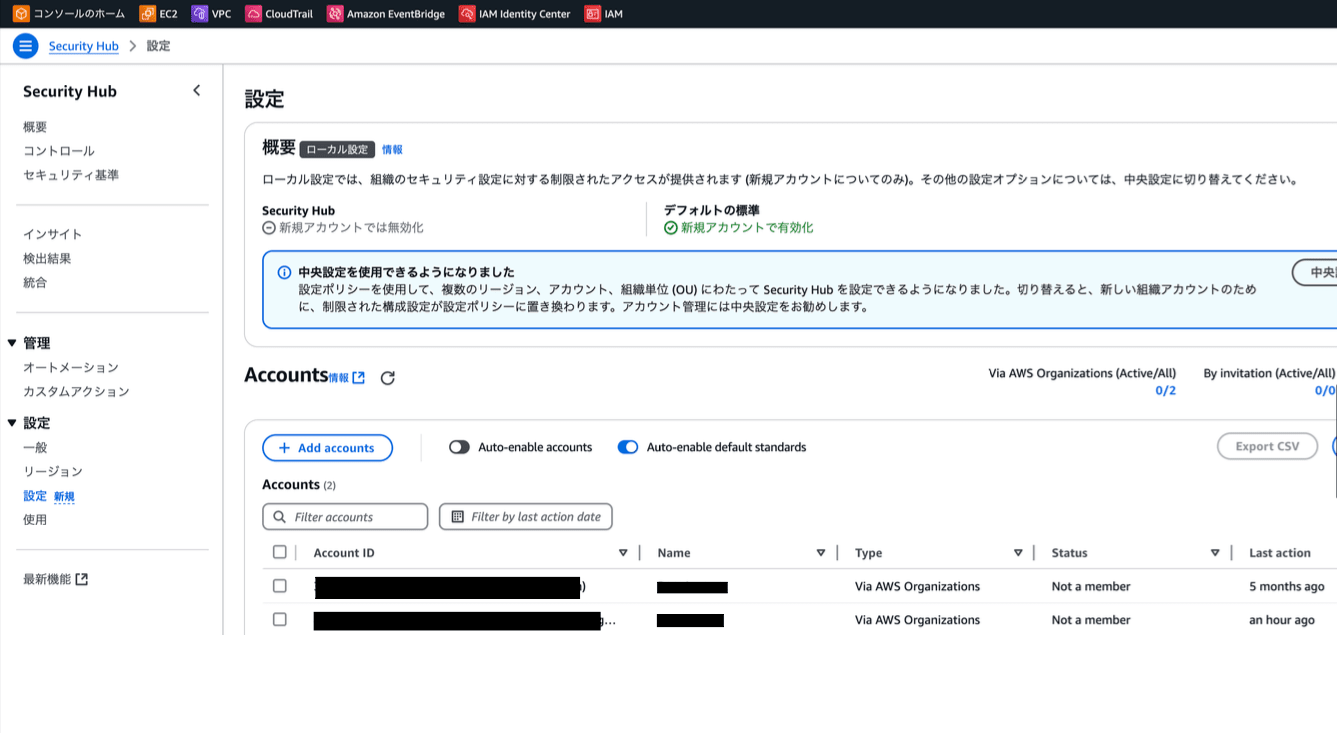Open カスタムアクション in the sidebar
Screen dimensions: 1337x733
tap(77, 391)
